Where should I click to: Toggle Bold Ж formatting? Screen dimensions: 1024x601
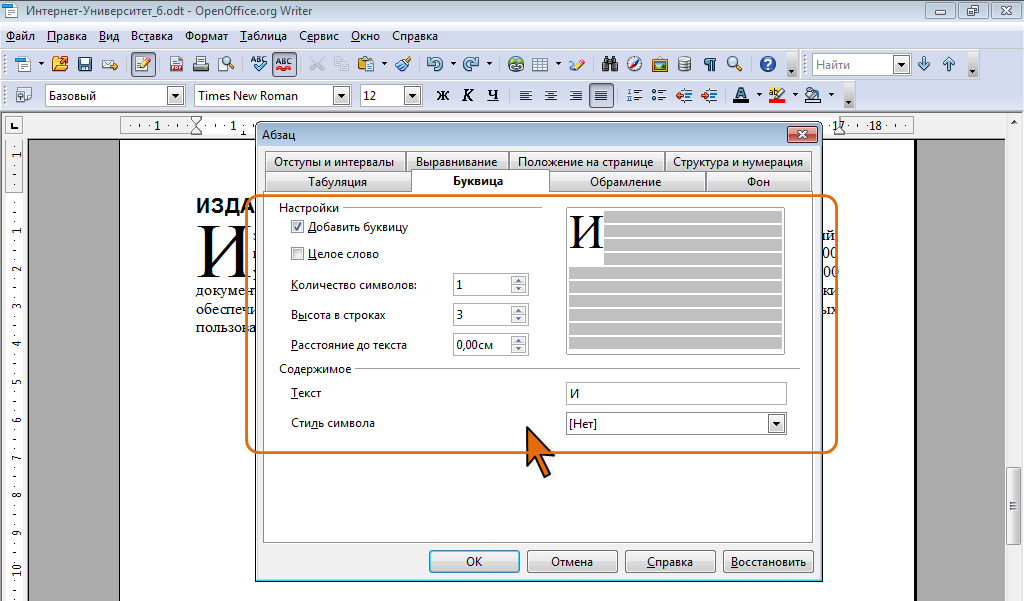tap(443, 95)
